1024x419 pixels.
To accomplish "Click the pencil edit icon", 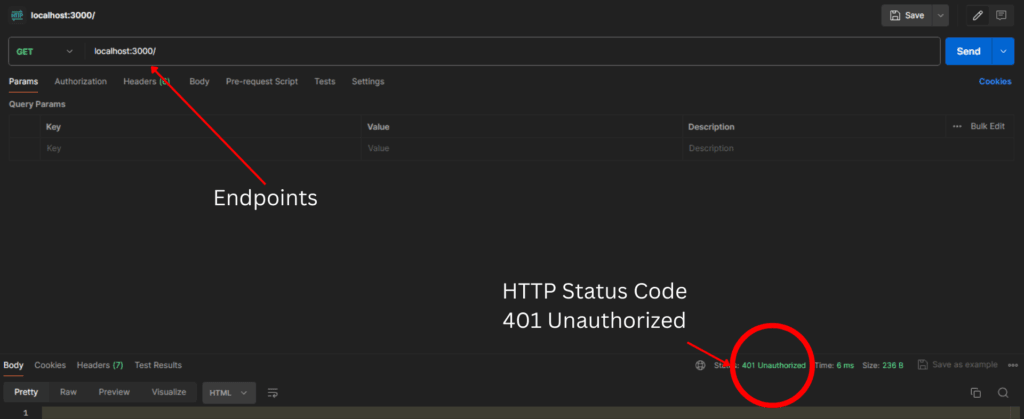I will (977, 16).
